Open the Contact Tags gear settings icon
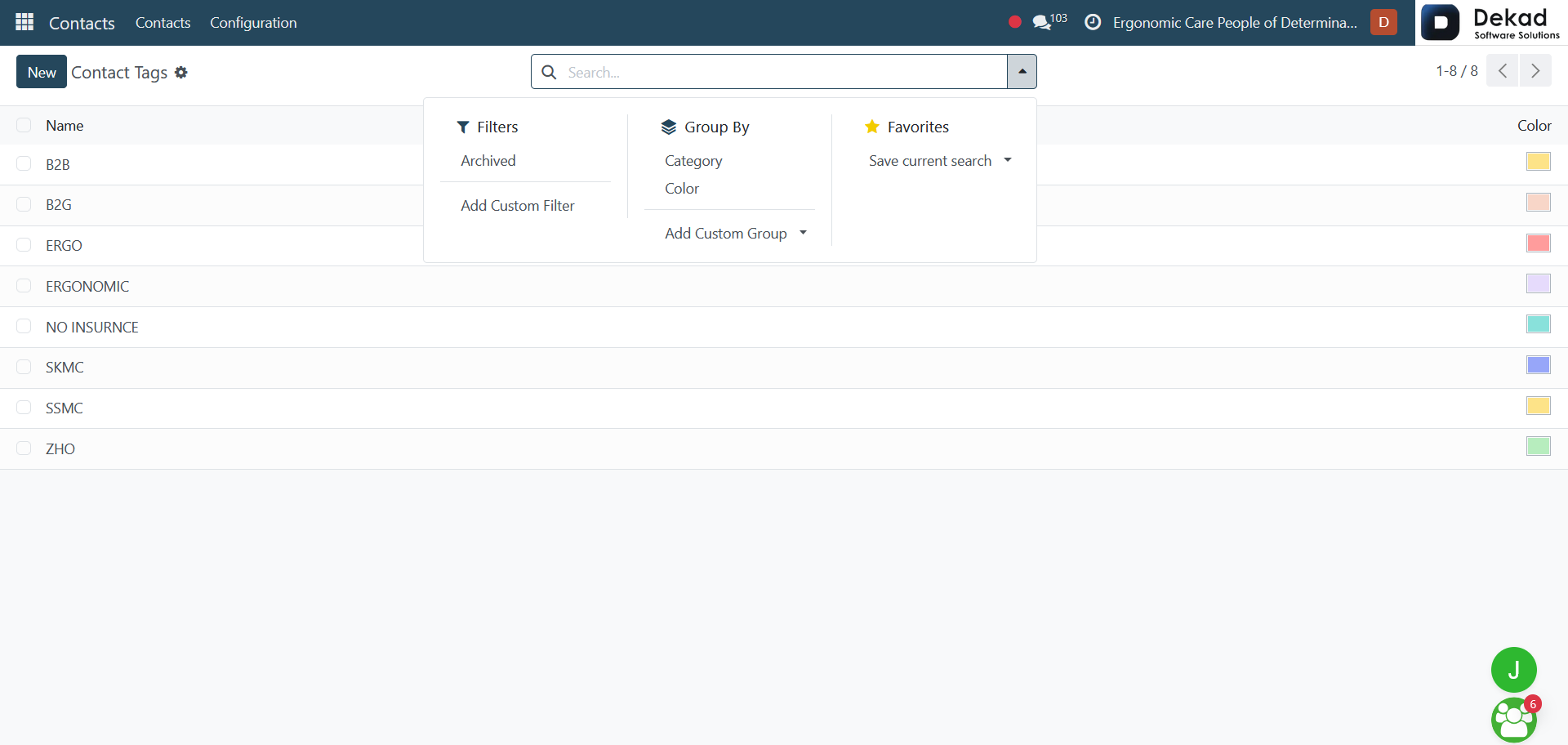The width and height of the screenshot is (1568, 745). (x=181, y=72)
